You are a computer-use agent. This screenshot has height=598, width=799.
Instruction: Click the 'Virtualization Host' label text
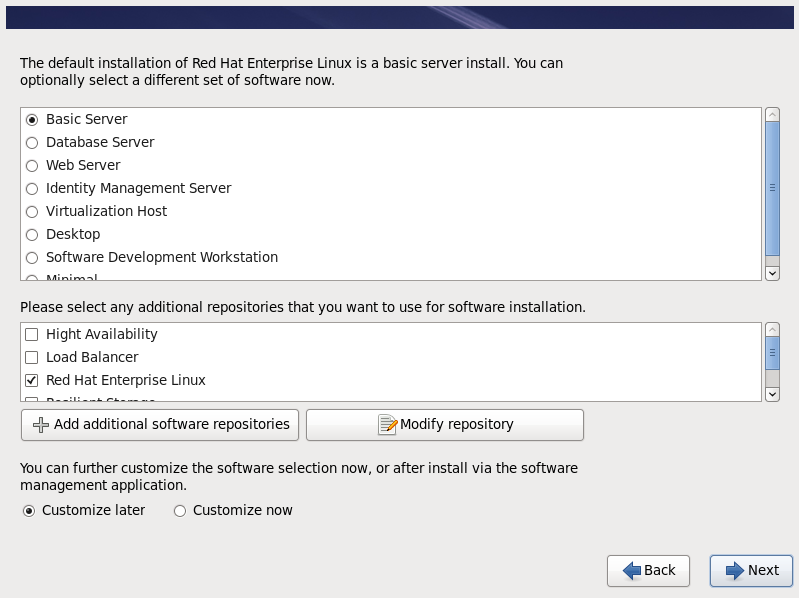(x=106, y=211)
